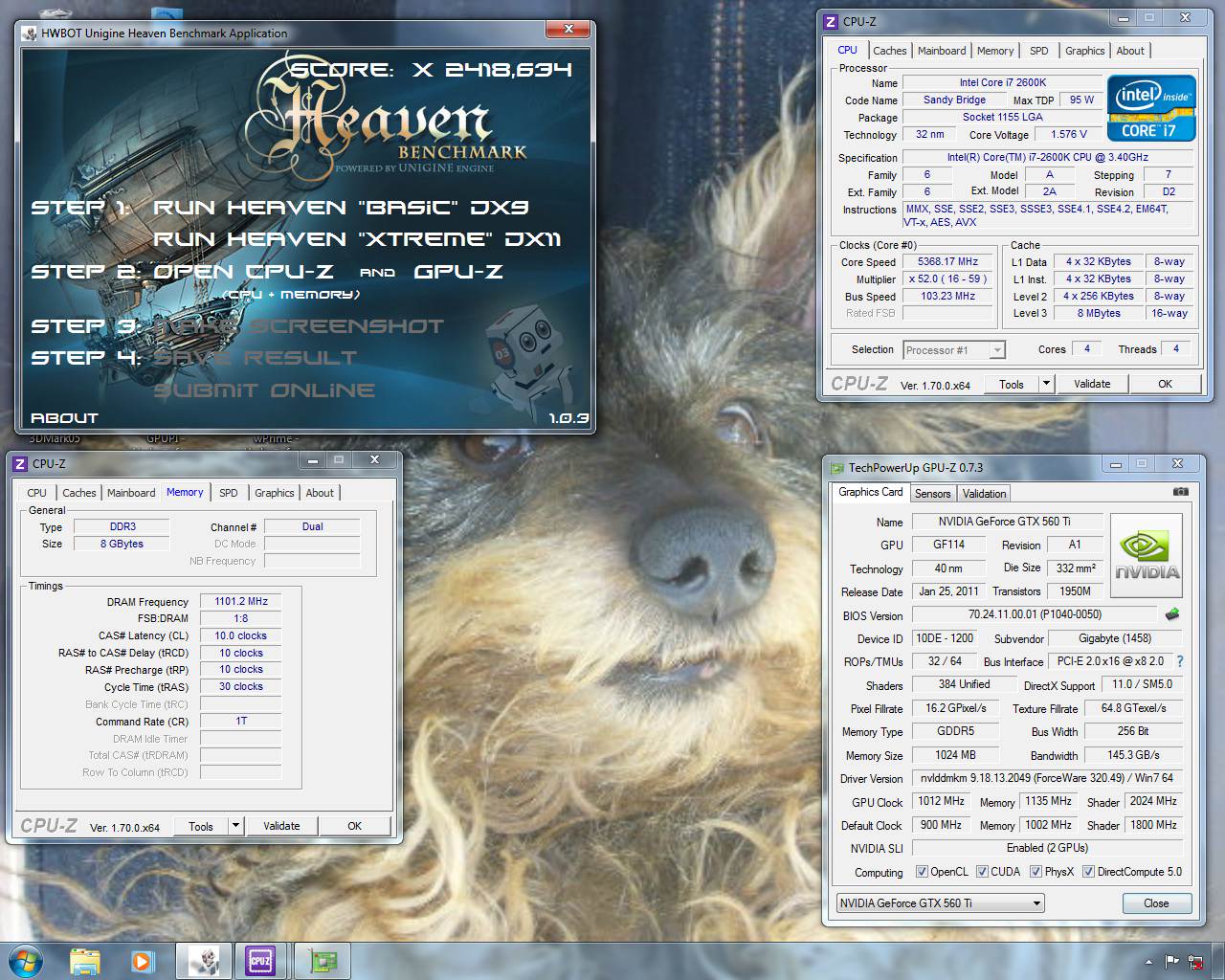Click OK in CPU-Z CPU window
1225x980 pixels.
point(1165,384)
